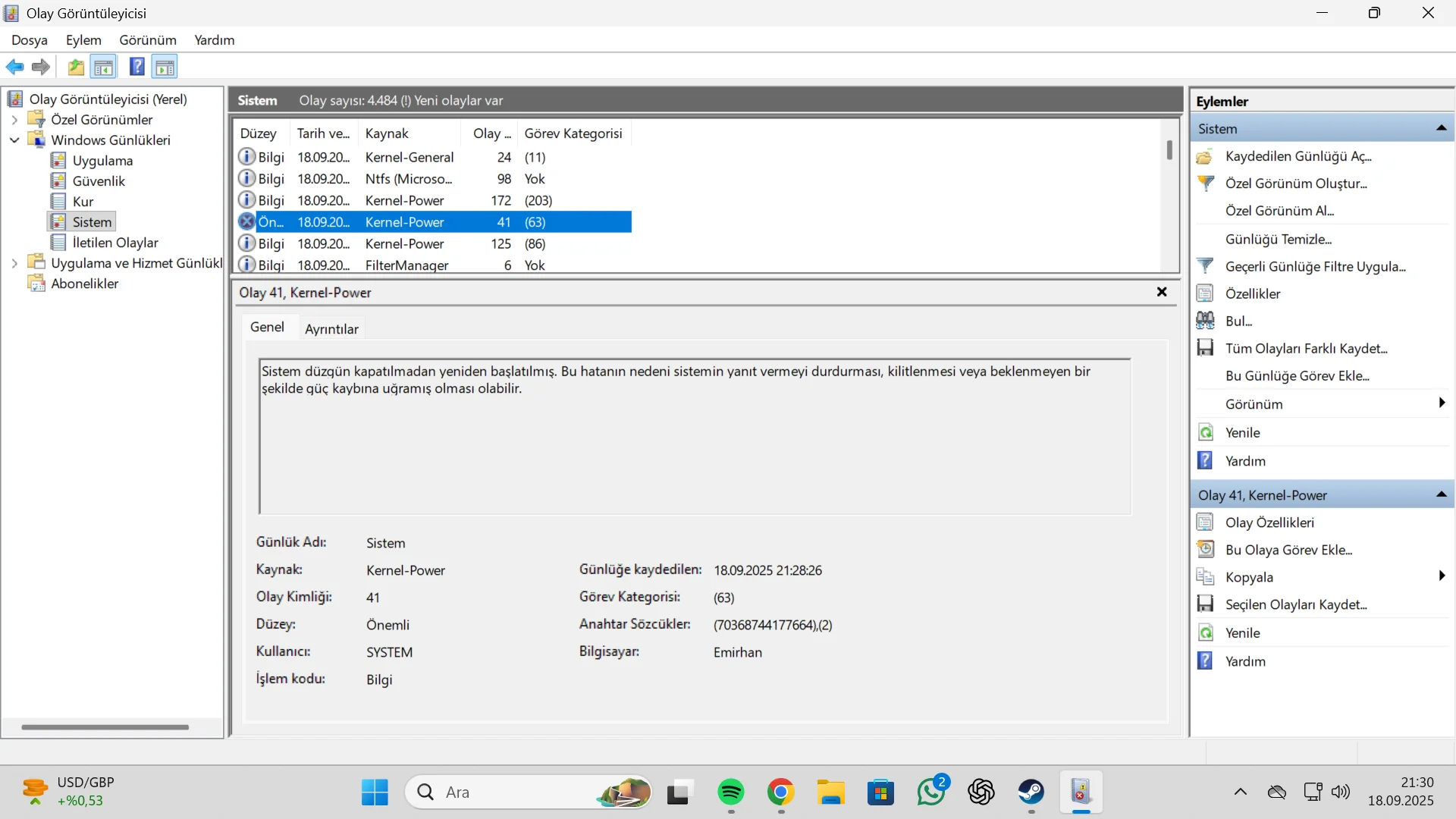Click the back arrow toolbar icon
The image size is (1456, 819).
[x=14, y=67]
